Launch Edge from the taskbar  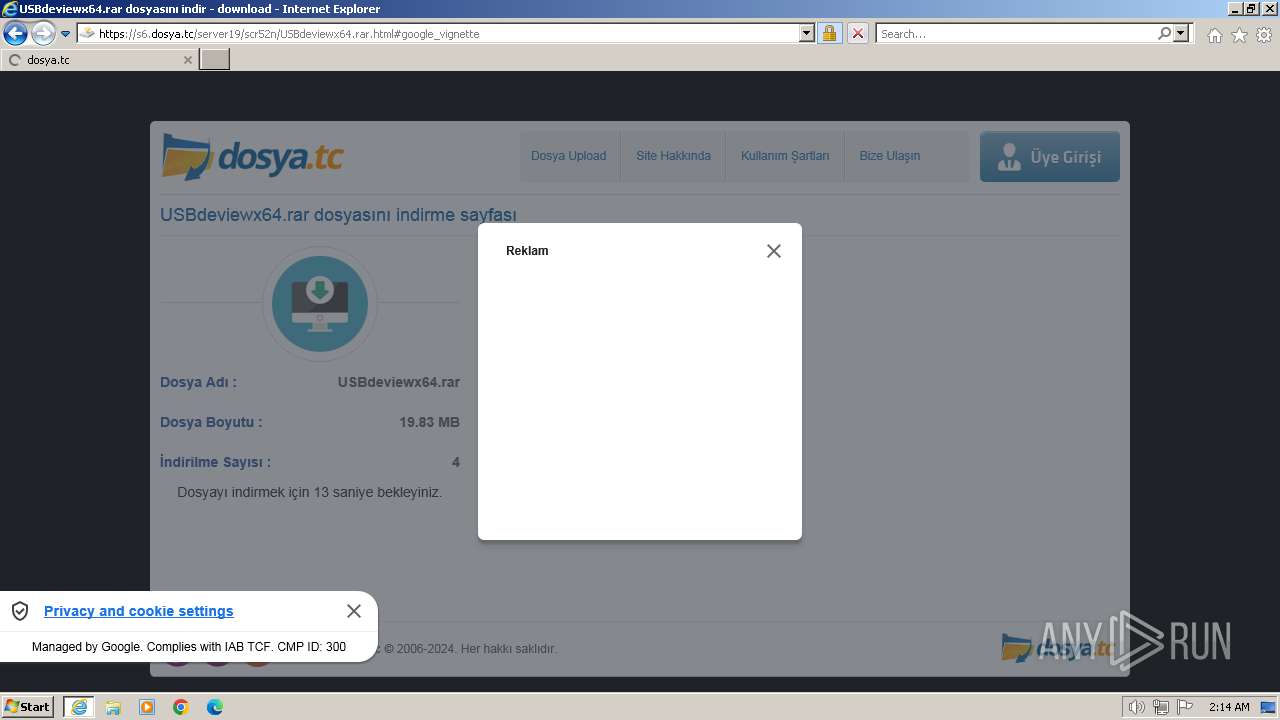[x=215, y=707]
